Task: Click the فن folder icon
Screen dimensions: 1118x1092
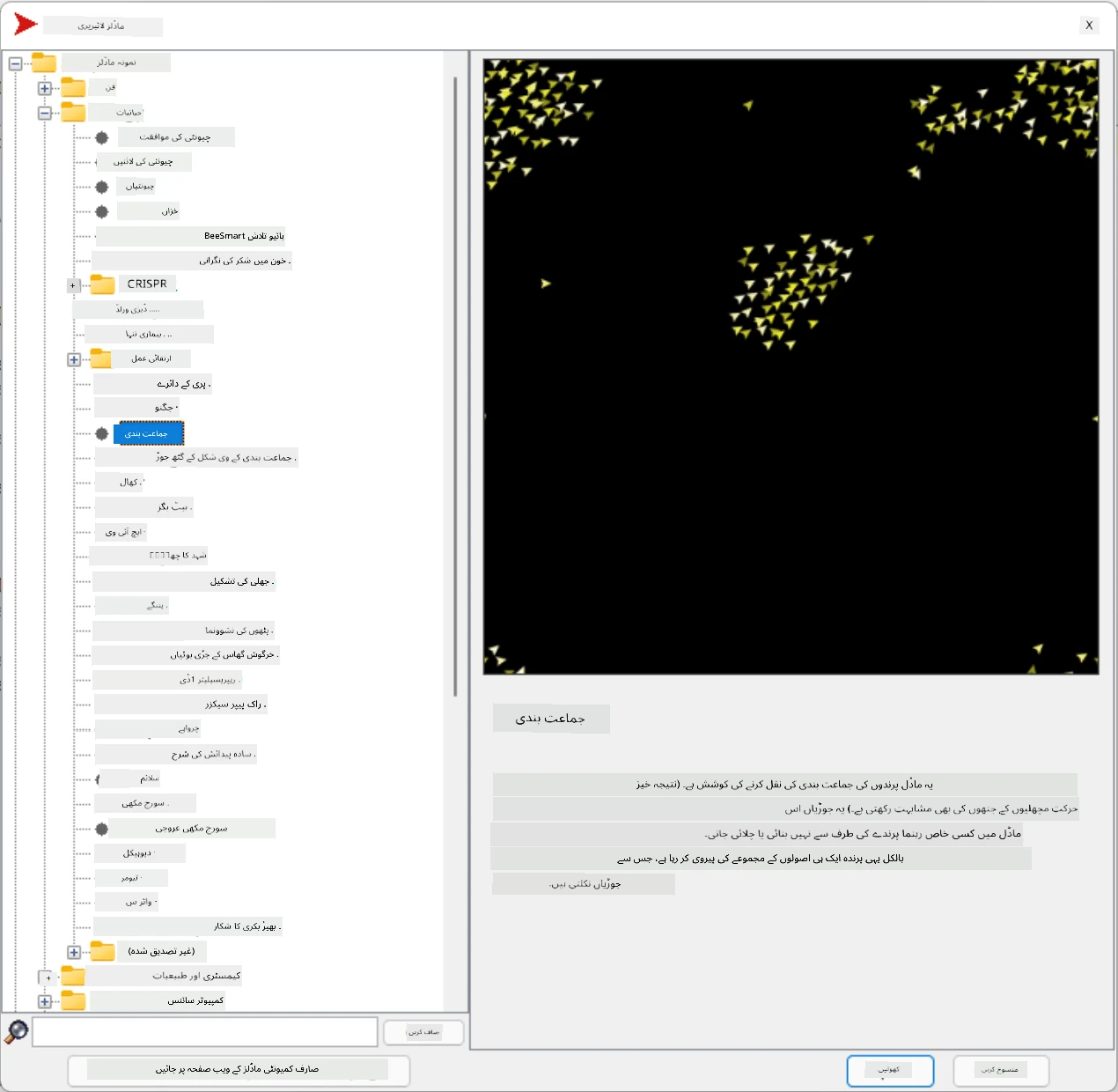Action: [73, 87]
